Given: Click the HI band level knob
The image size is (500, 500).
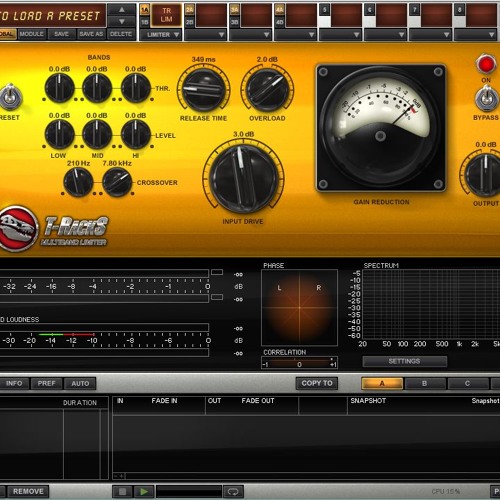Looking at the screenshot, I should 135,135.
